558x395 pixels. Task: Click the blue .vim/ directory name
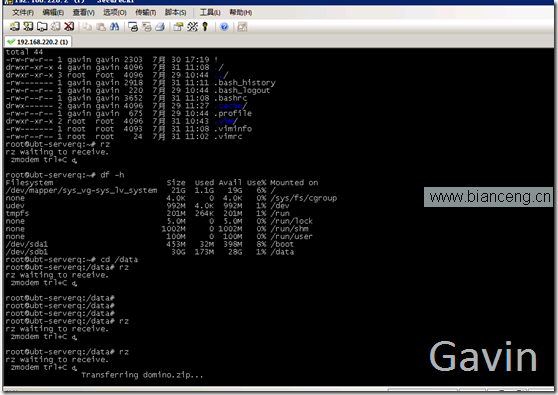click(226, 121)
